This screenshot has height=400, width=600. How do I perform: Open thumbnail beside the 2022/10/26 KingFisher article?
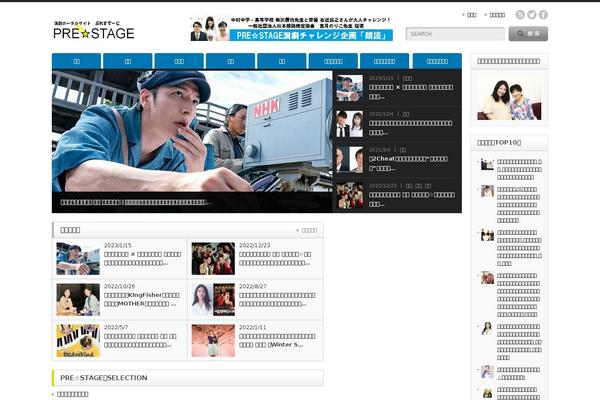coord(78,299)
